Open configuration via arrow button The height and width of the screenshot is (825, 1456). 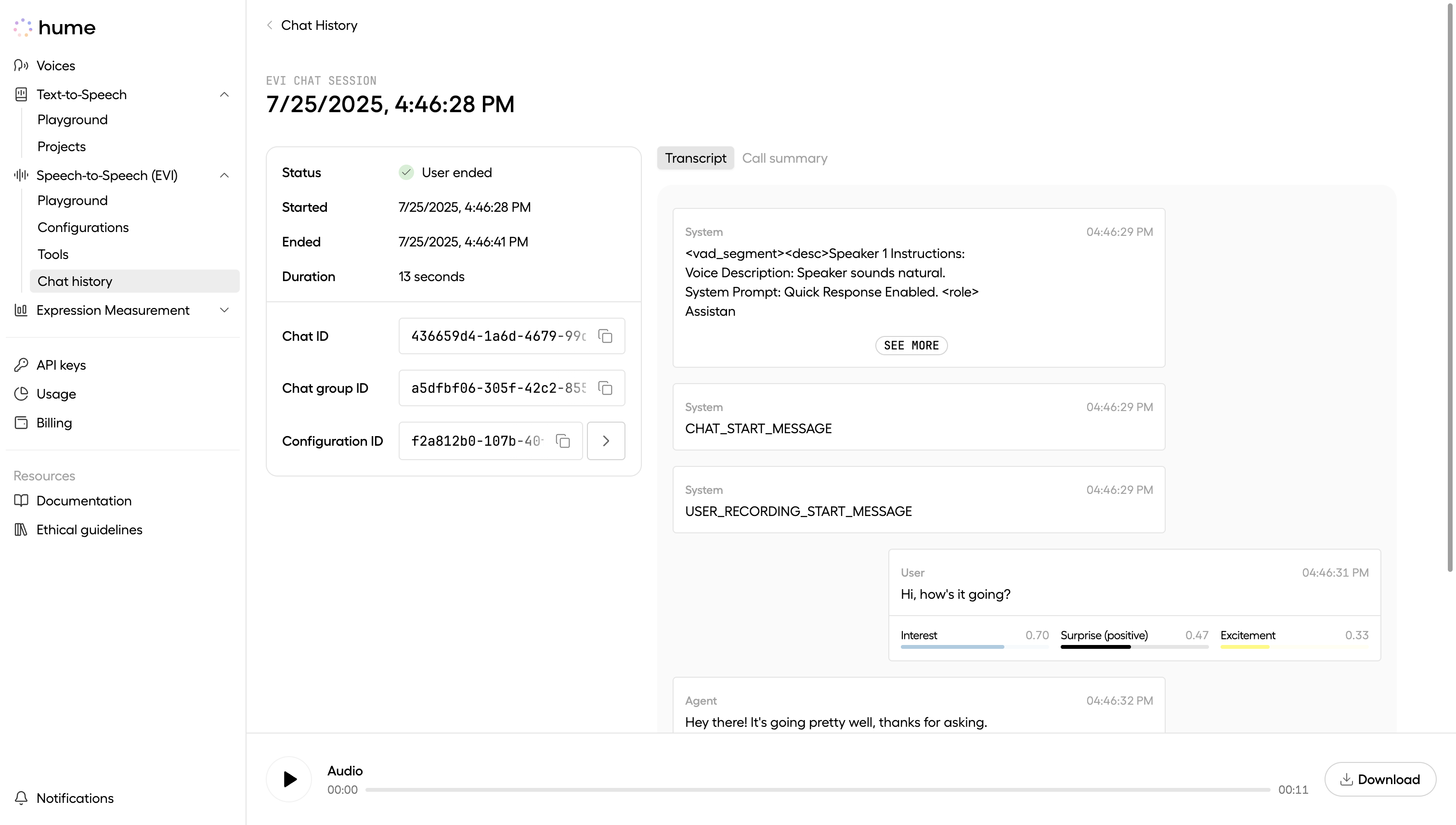606,441
